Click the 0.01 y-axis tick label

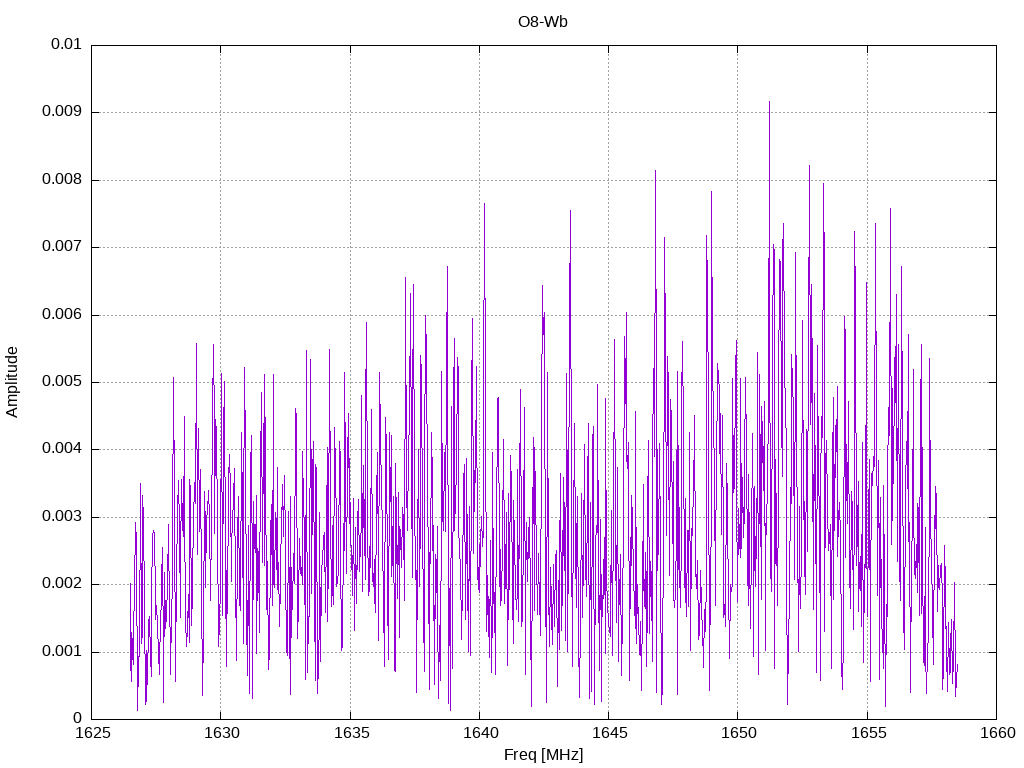[66, 44]
